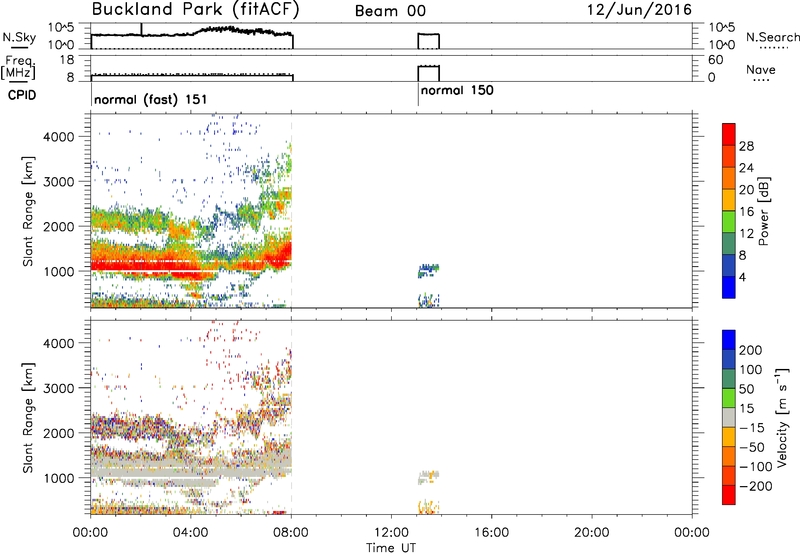The image size is (800, 554).
Task: Click the Power [dB] colorbar label
Action: [x=763, y=211]
